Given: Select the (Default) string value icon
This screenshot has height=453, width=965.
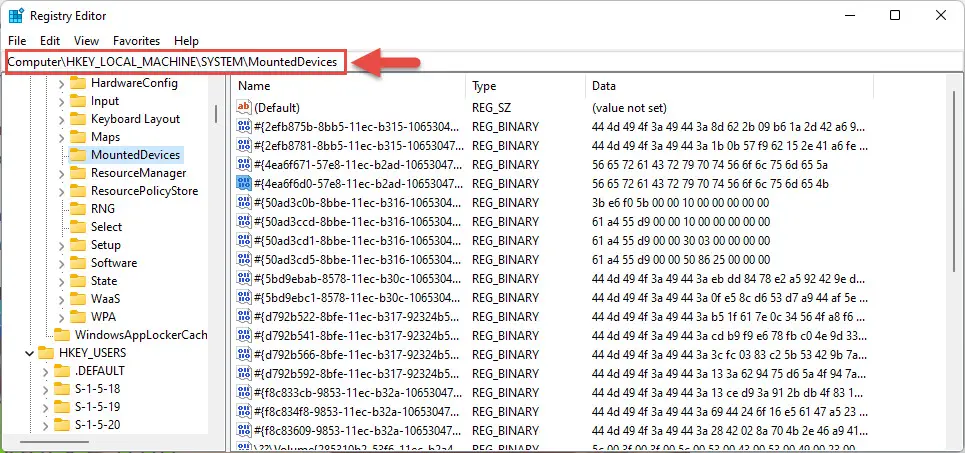Looking at the screenshot, I should [244, 108].
